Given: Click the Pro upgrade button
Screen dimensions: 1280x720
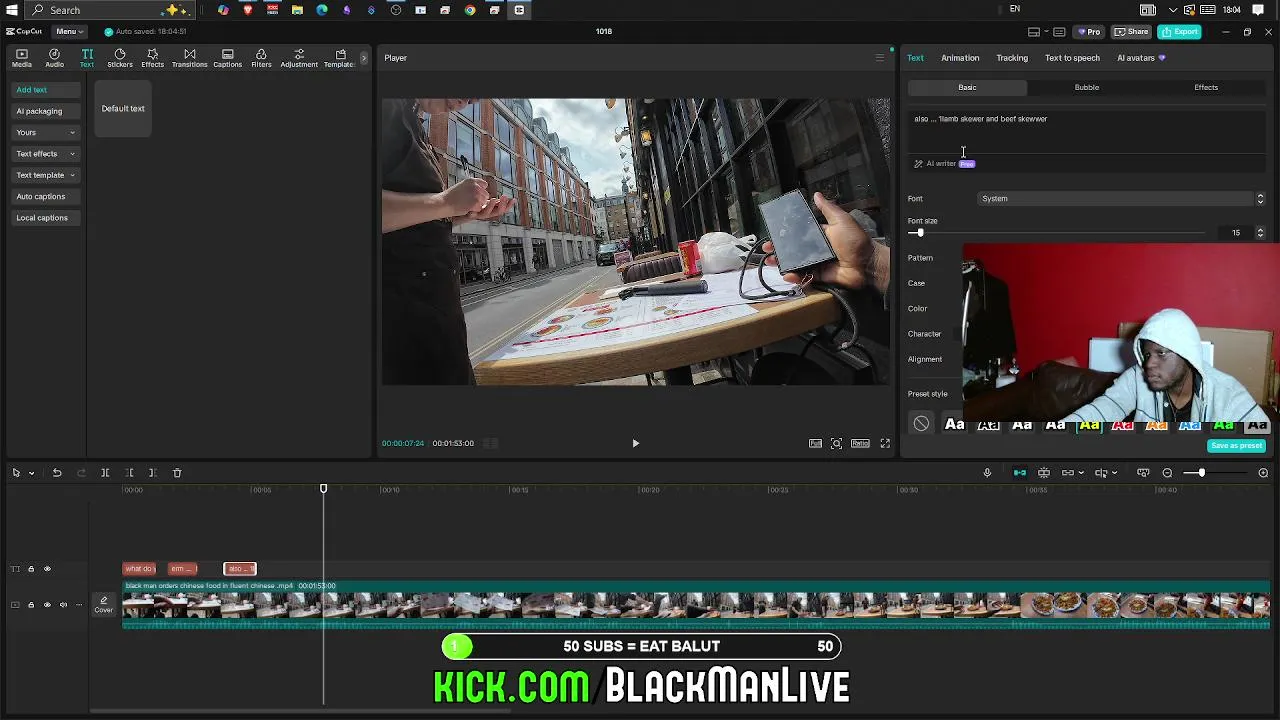Looking at the screenshot, I should pyautogui.click(x=1089, y=32).
